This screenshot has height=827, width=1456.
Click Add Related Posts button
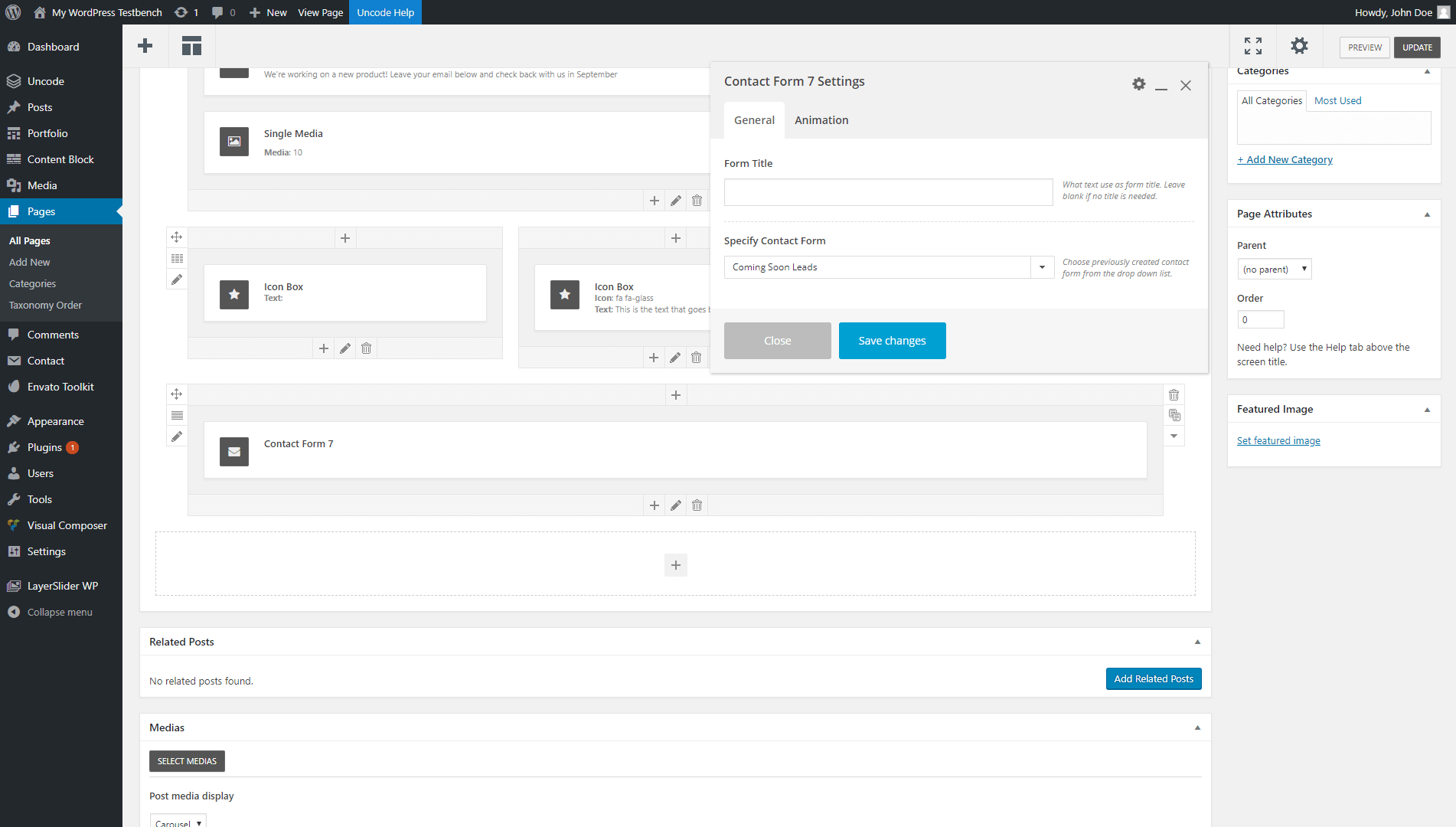[1154, 679]
